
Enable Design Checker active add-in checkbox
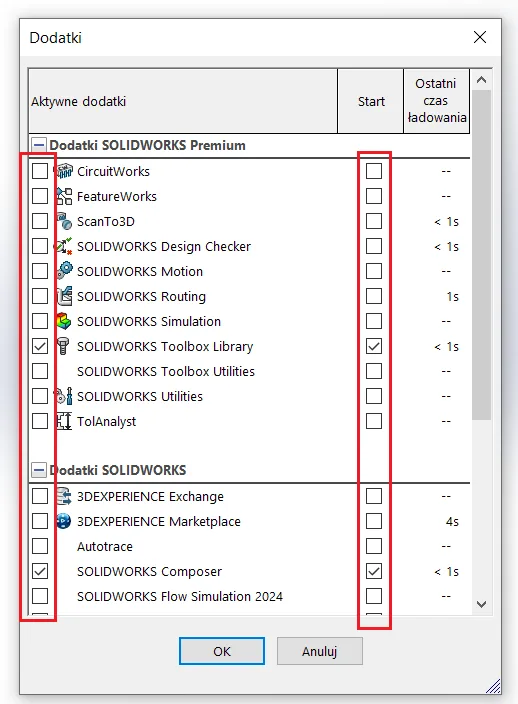point(40,246)
